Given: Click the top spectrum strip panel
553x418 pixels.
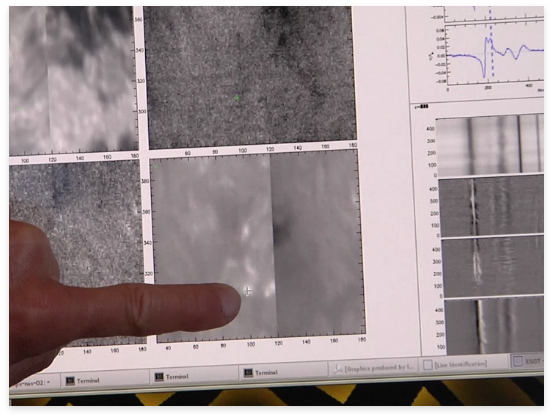Looking at the screenshot, I should tap(490, 145).
